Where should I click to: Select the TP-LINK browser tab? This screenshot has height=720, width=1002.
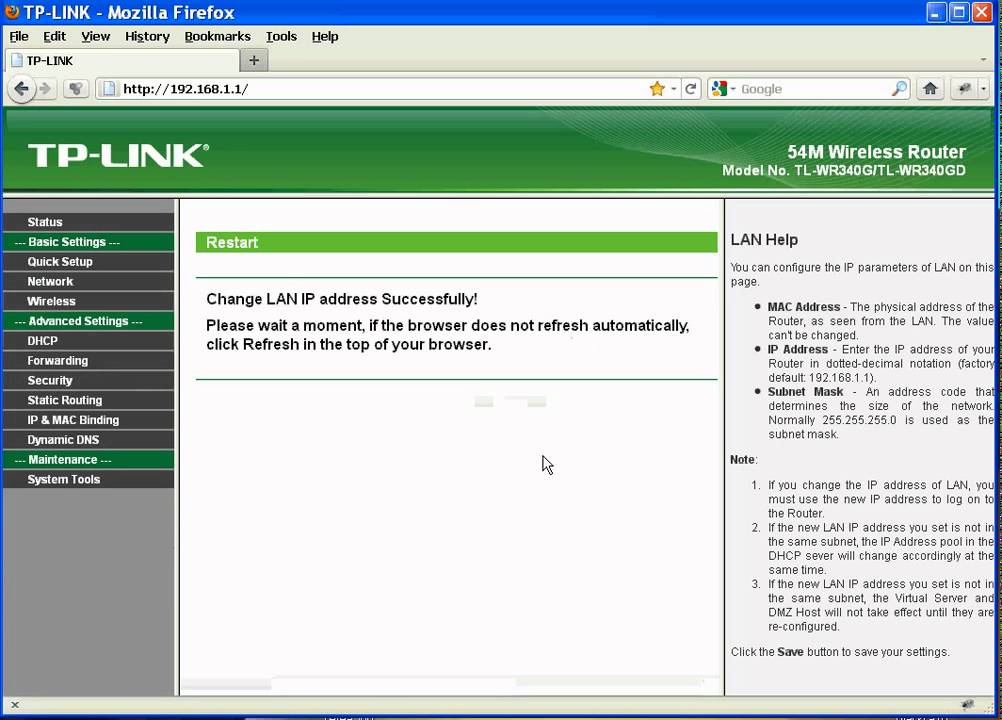click(x=121, y=61)
